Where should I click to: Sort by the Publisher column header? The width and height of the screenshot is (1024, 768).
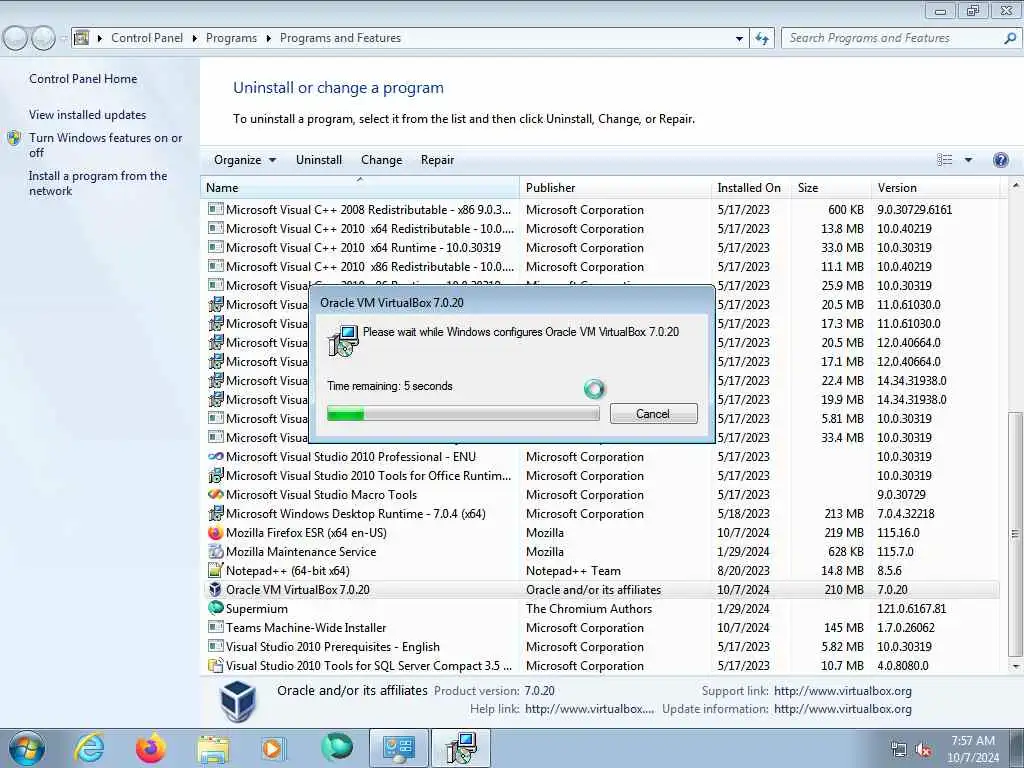(615, 187)
